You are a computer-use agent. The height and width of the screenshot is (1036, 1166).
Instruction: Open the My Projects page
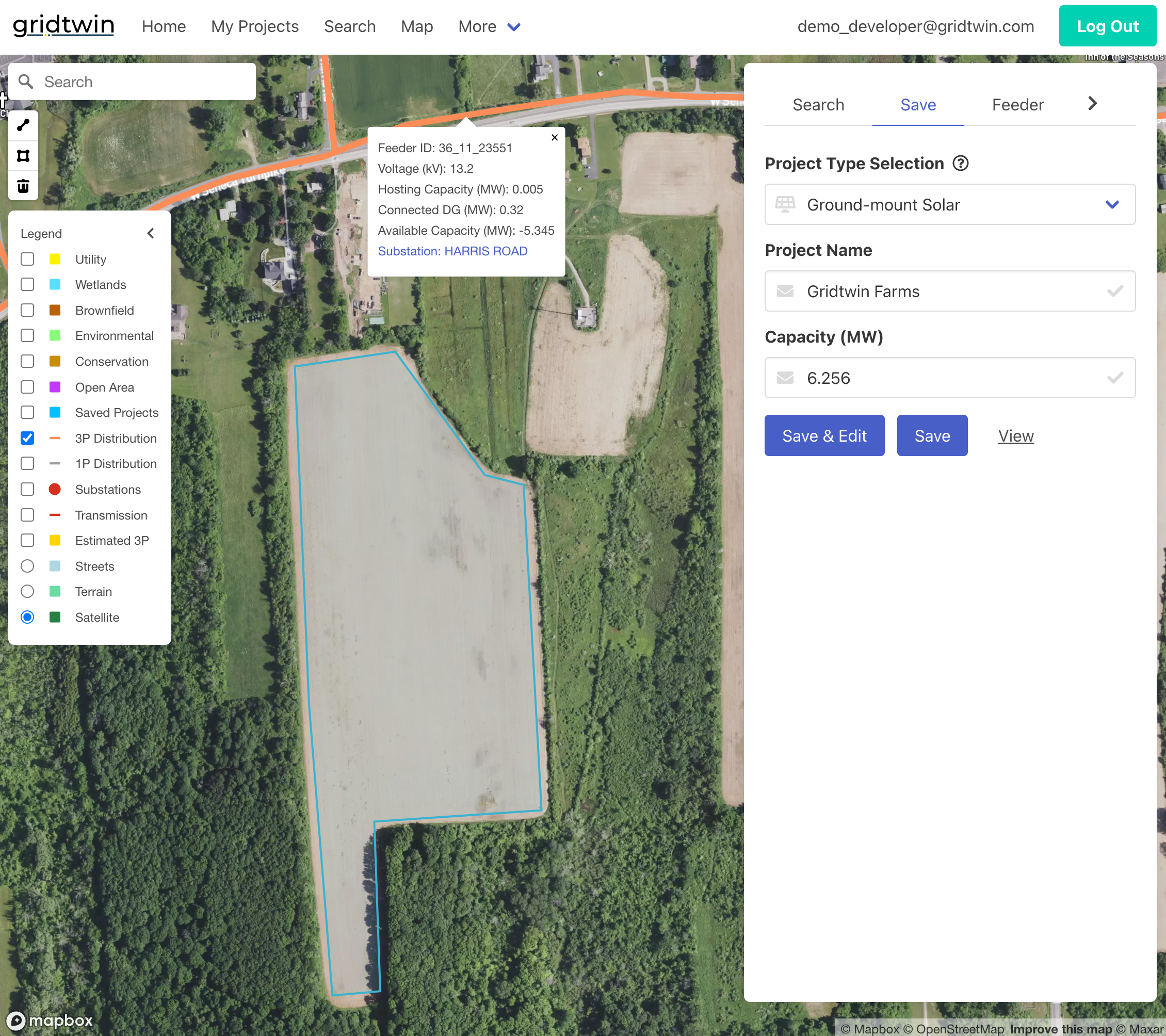coord(254,26)
